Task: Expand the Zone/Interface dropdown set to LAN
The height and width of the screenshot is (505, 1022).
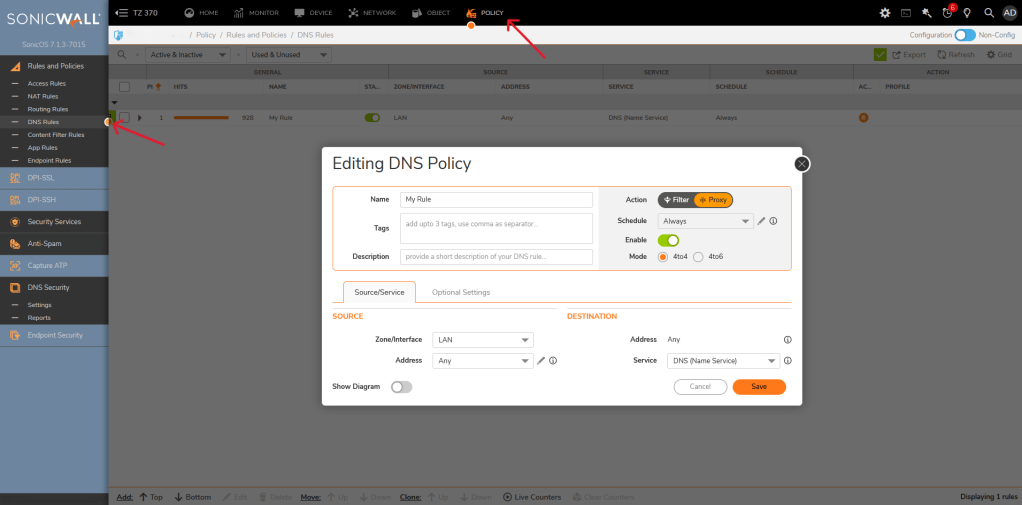Action: click(483, 340)
